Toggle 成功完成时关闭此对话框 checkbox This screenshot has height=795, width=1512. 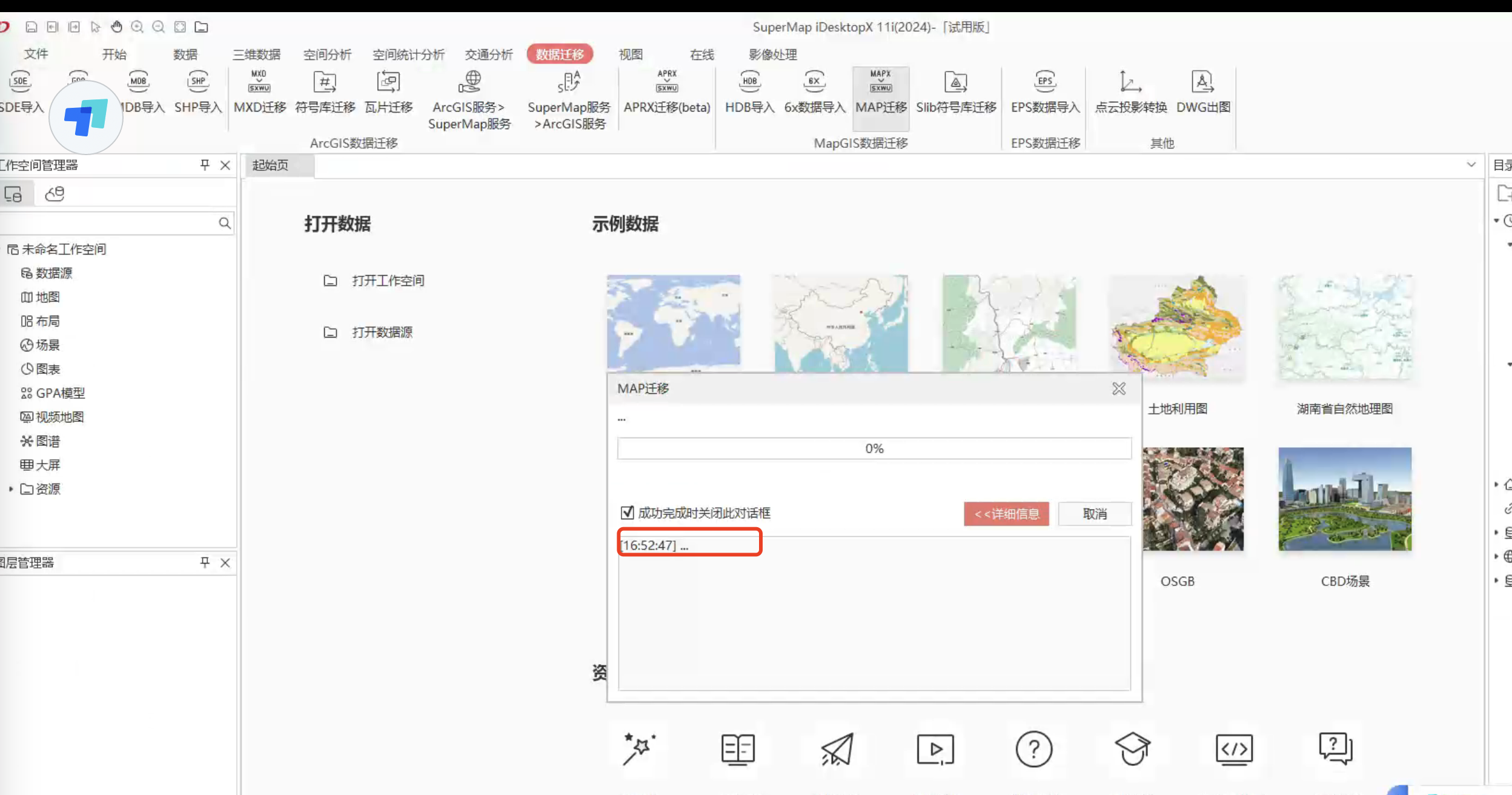(628, 513)
